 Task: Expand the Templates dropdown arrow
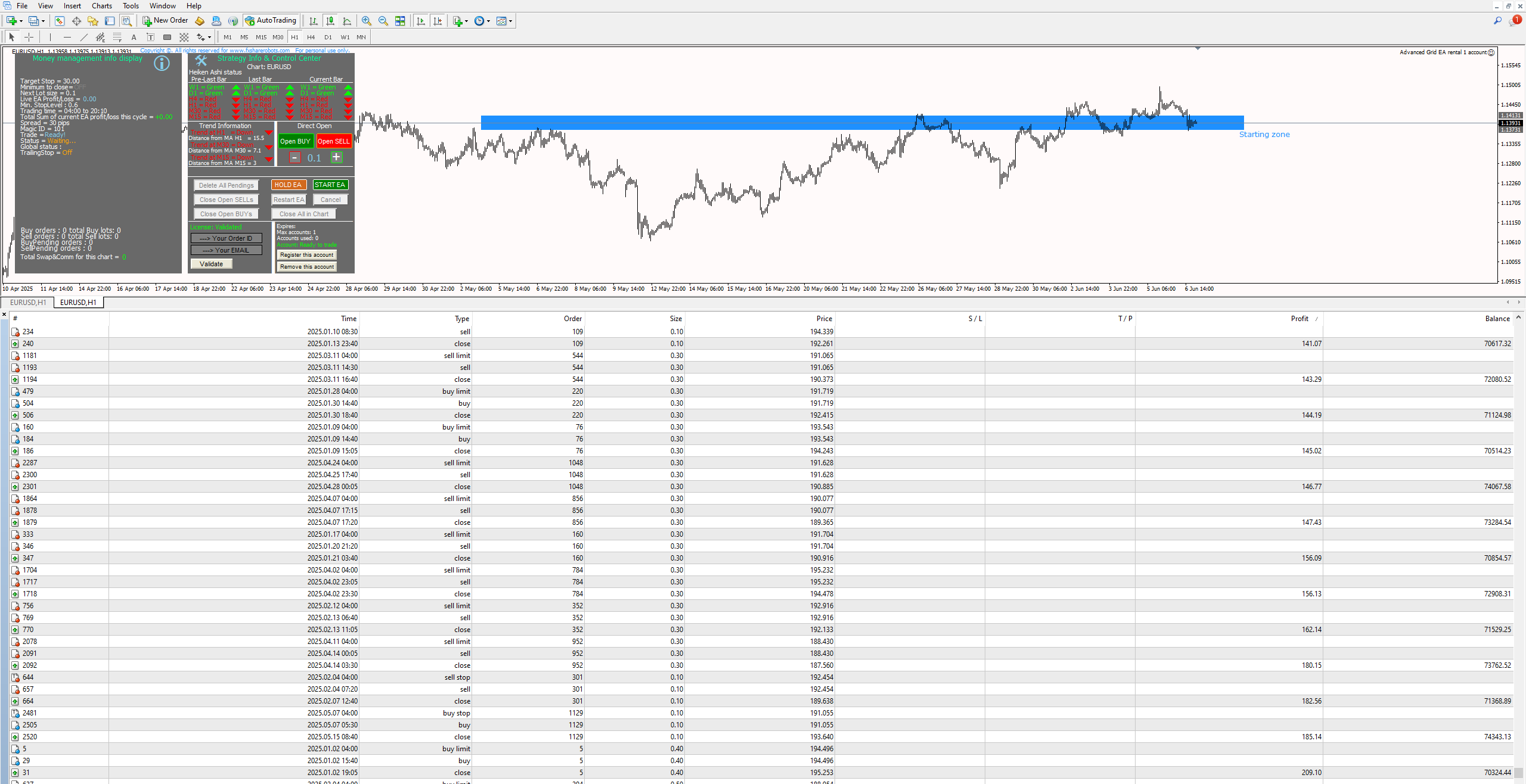coord(510,21)
